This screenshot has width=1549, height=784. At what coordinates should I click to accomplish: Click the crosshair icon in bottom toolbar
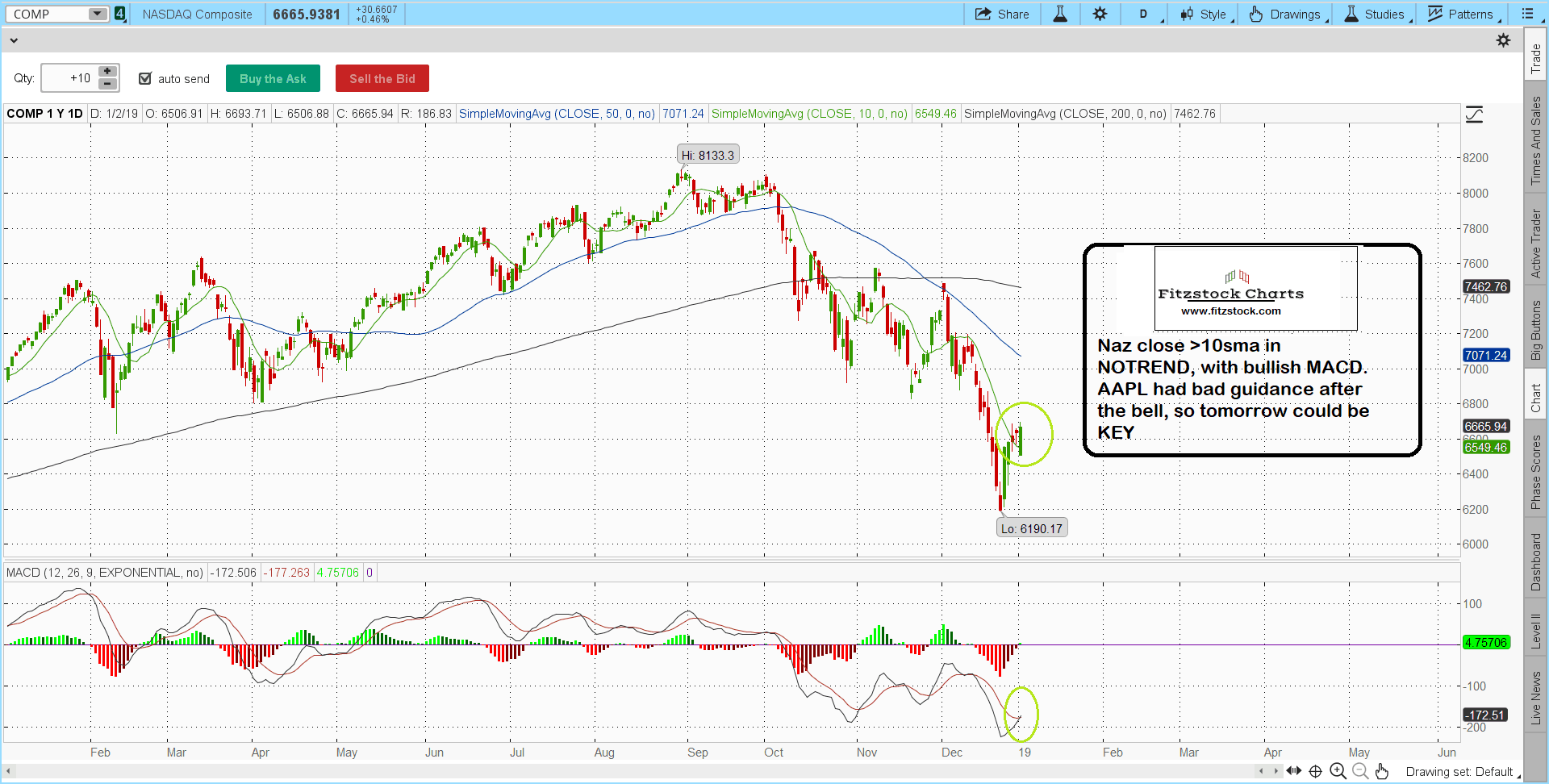point(1315,771)
